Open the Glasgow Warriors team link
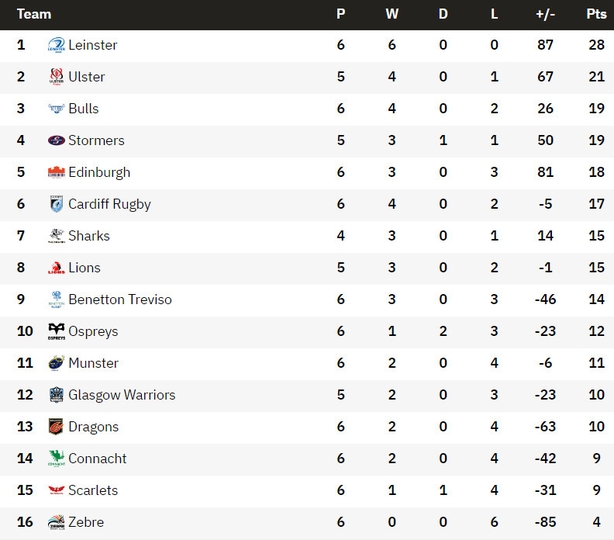 click(121, 395)
